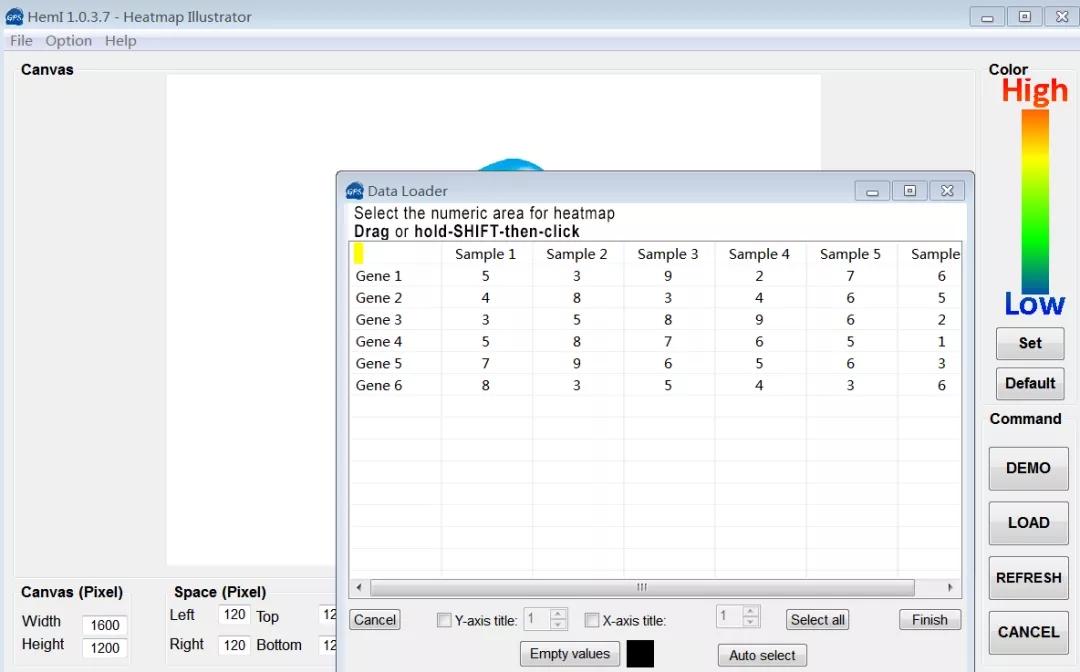
Task: Increase the Y-axis title spinner value
Action: pyautogui.click(x=559, y=613)
